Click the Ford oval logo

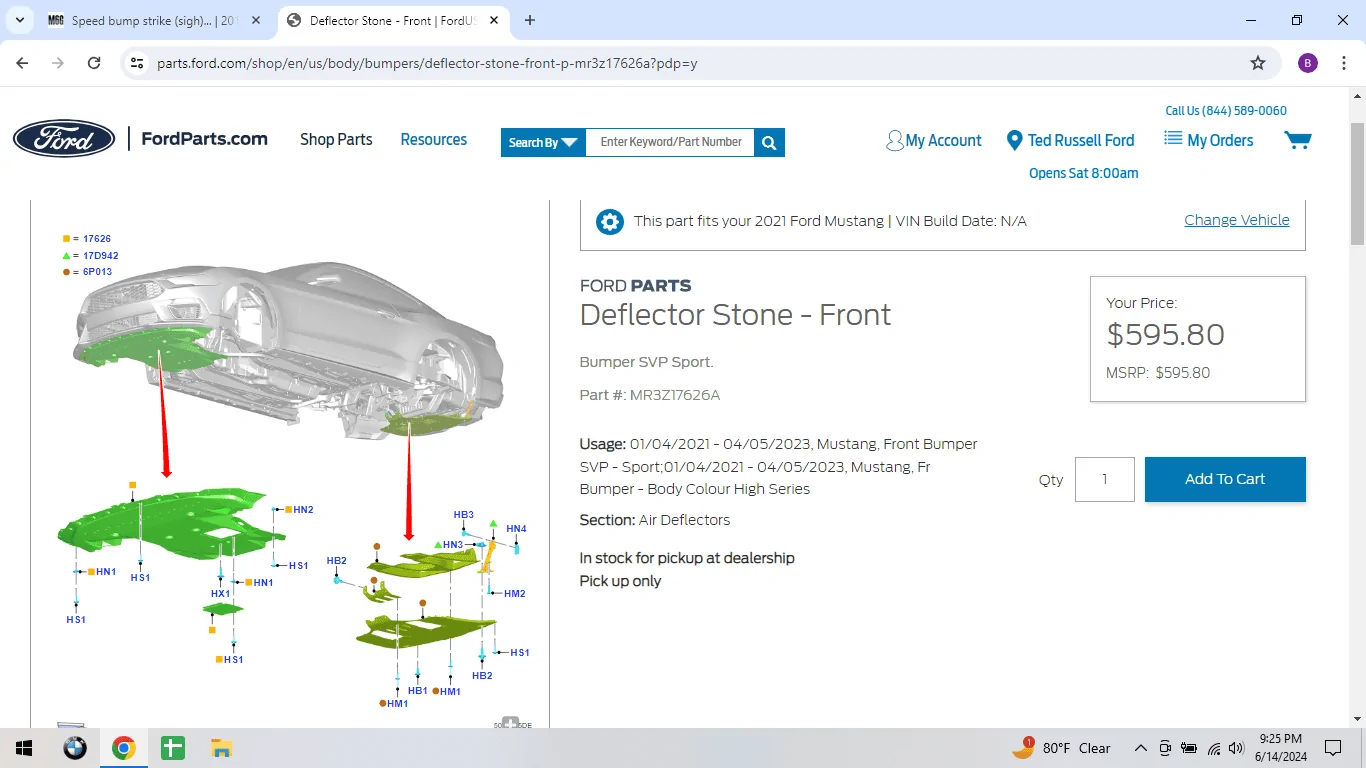(x=64, y=139)
